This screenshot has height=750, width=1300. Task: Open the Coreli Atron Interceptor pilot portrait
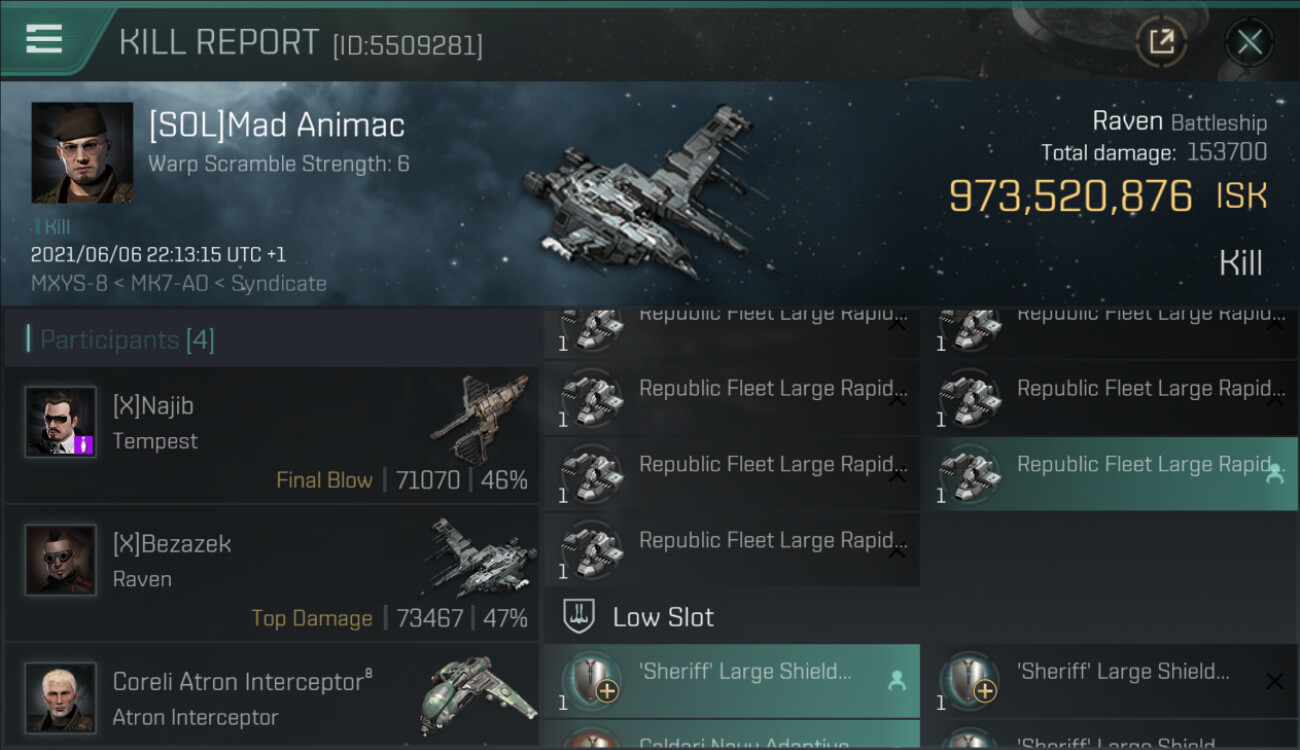(61, 697)
